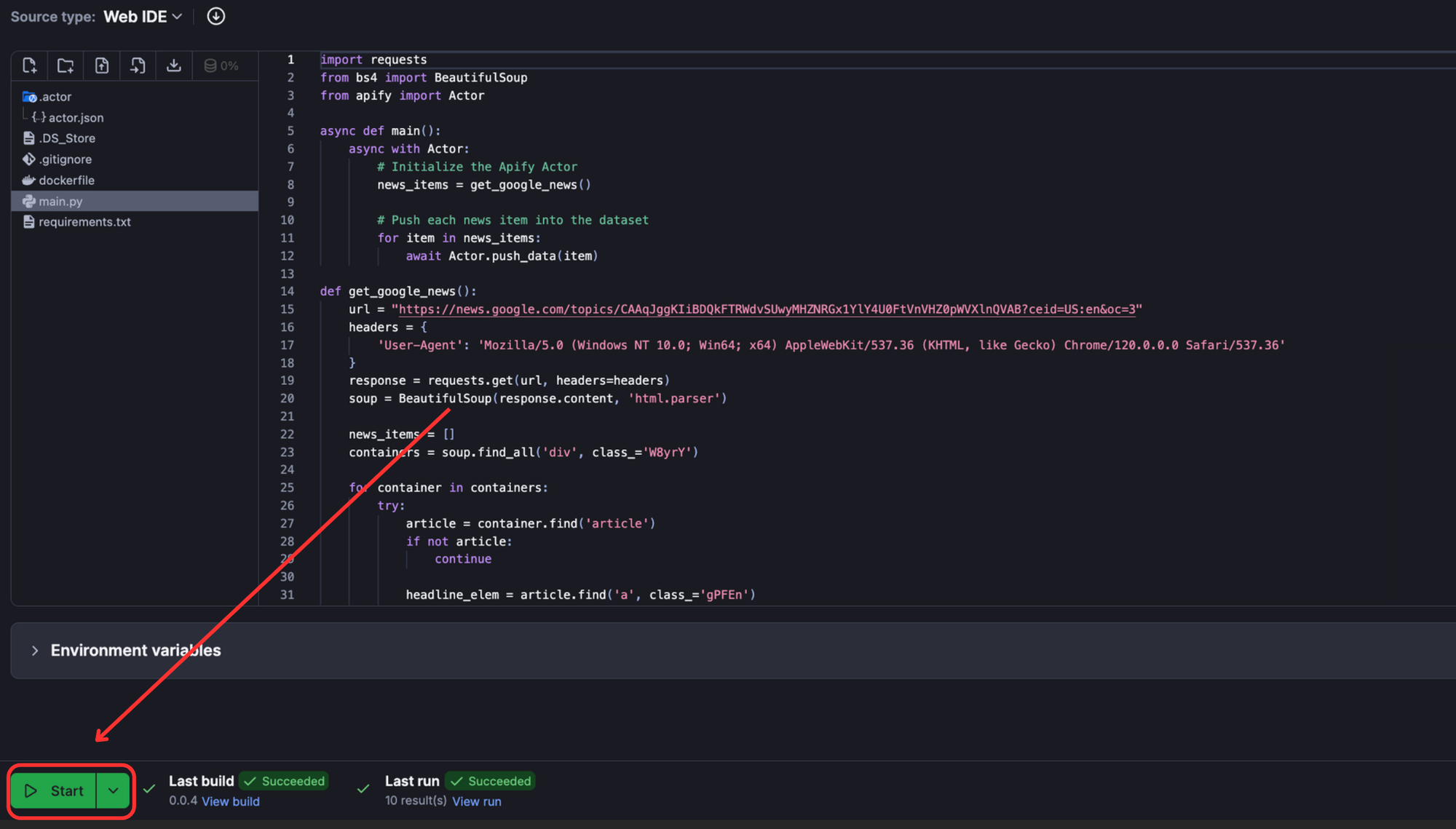Click the '0.0.4' build version text
This screenshot has height=829, width=1456.
point(183,801)
